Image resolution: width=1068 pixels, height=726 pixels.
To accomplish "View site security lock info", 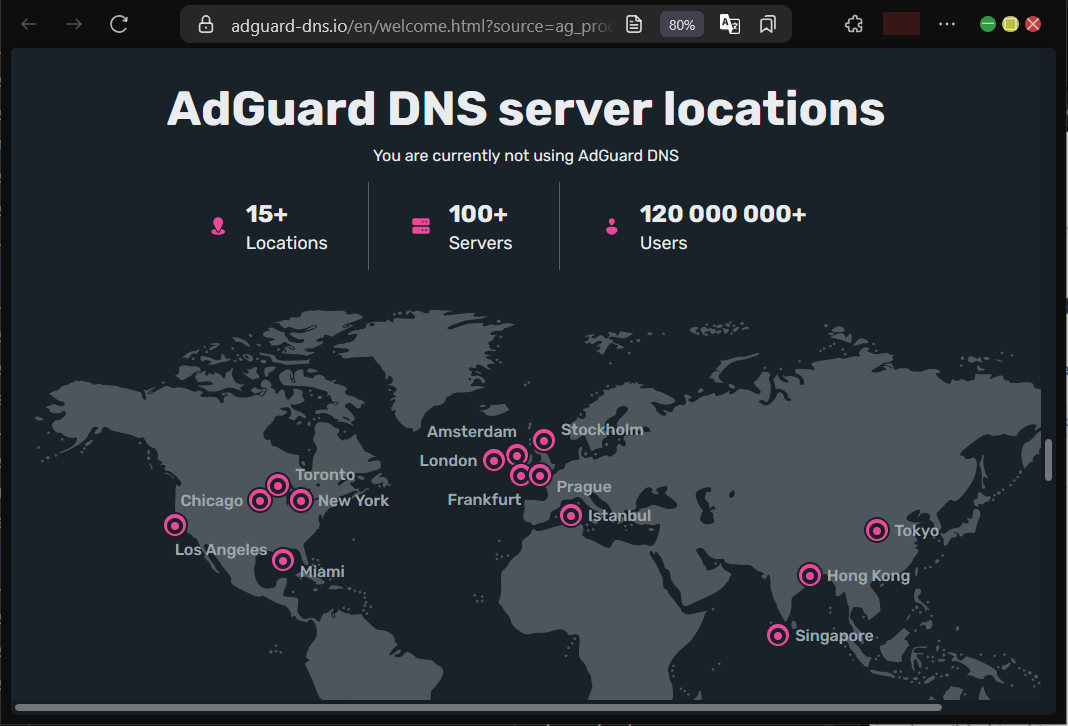I will tap(206, 25).
